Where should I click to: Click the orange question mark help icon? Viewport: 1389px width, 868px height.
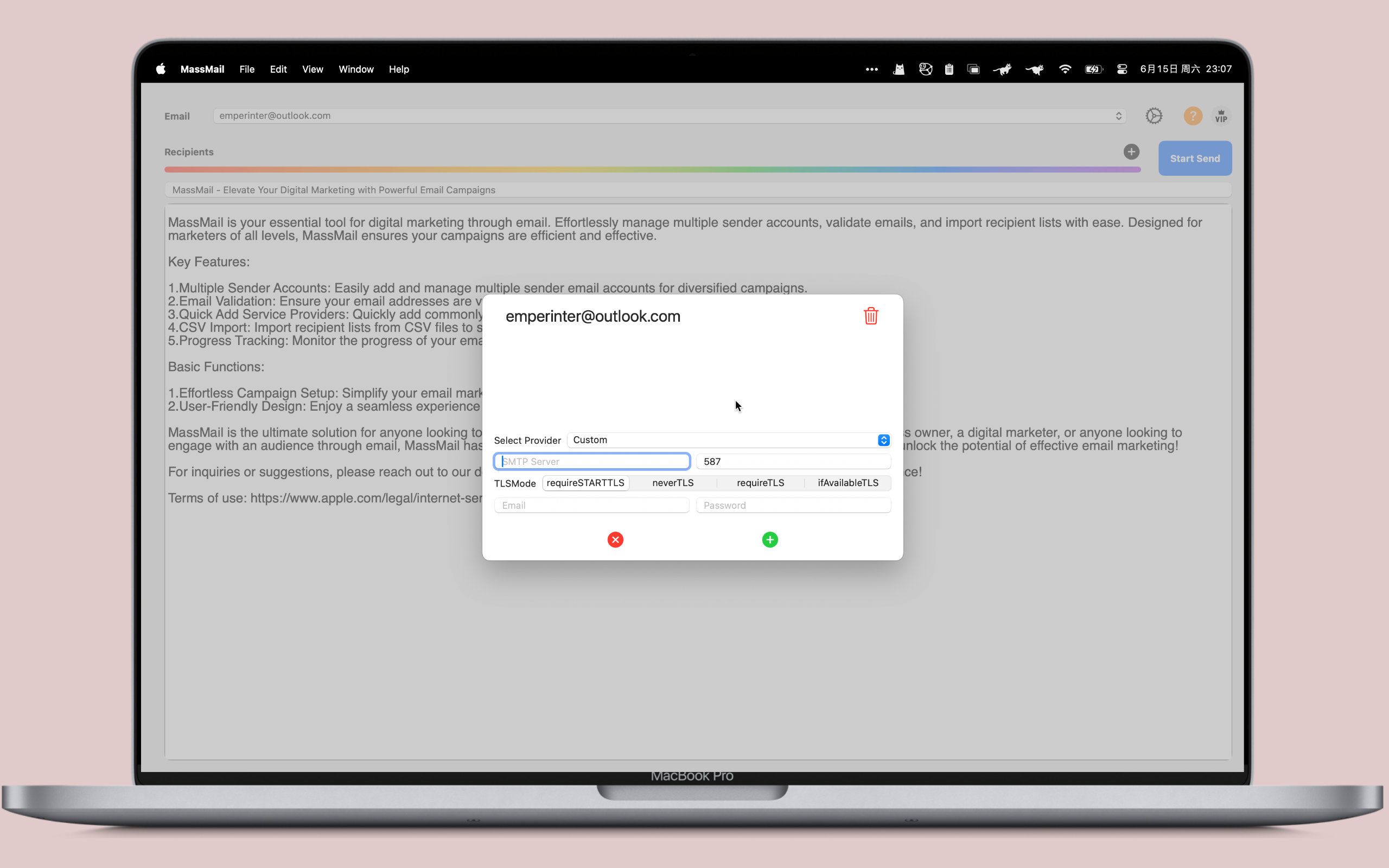1193,116
